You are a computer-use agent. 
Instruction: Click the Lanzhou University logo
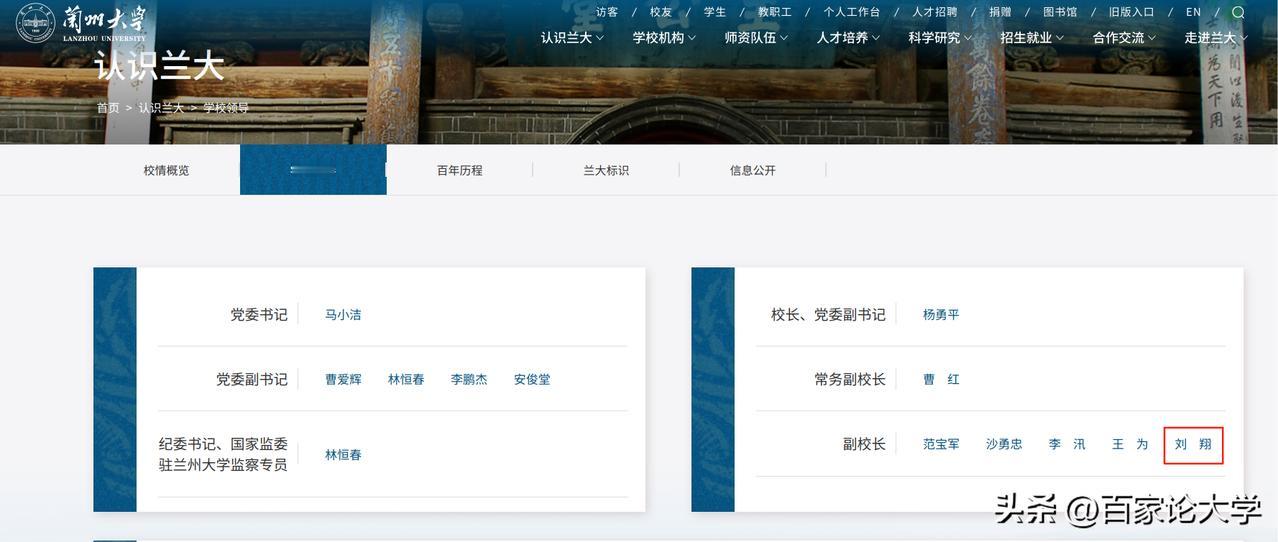pos(82,24)
